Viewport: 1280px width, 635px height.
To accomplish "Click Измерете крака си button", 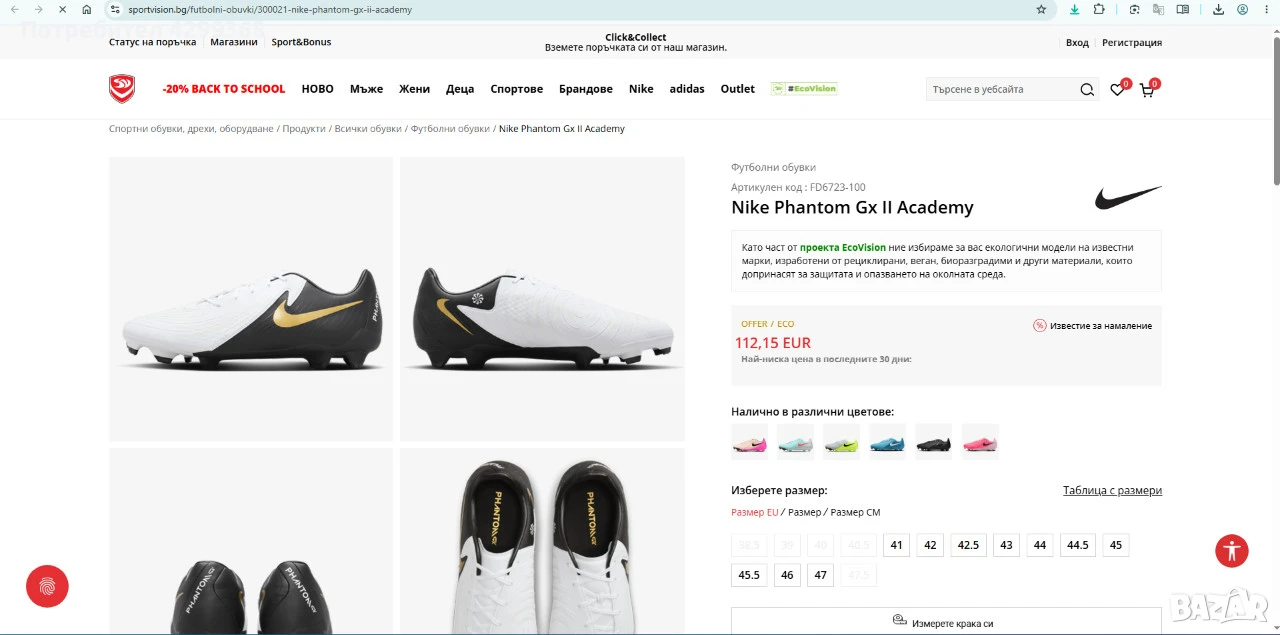I will 946,622.
